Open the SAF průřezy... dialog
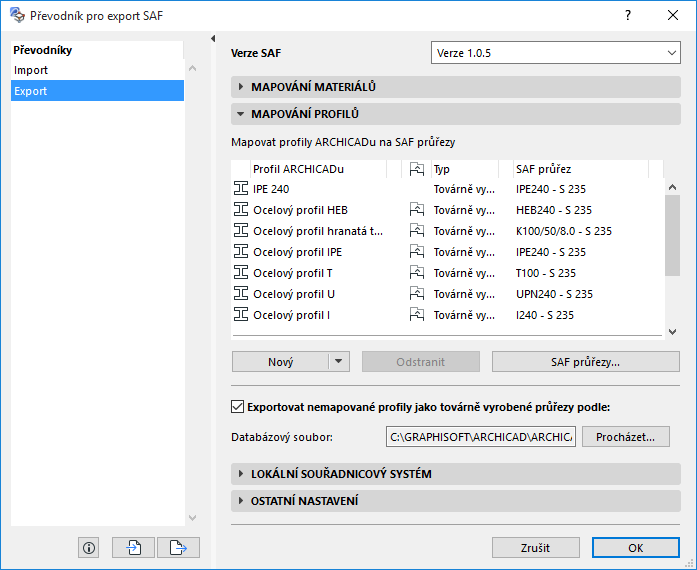This screenshot has height=570, width=697. pyautogui.click(x=585, y=361)
